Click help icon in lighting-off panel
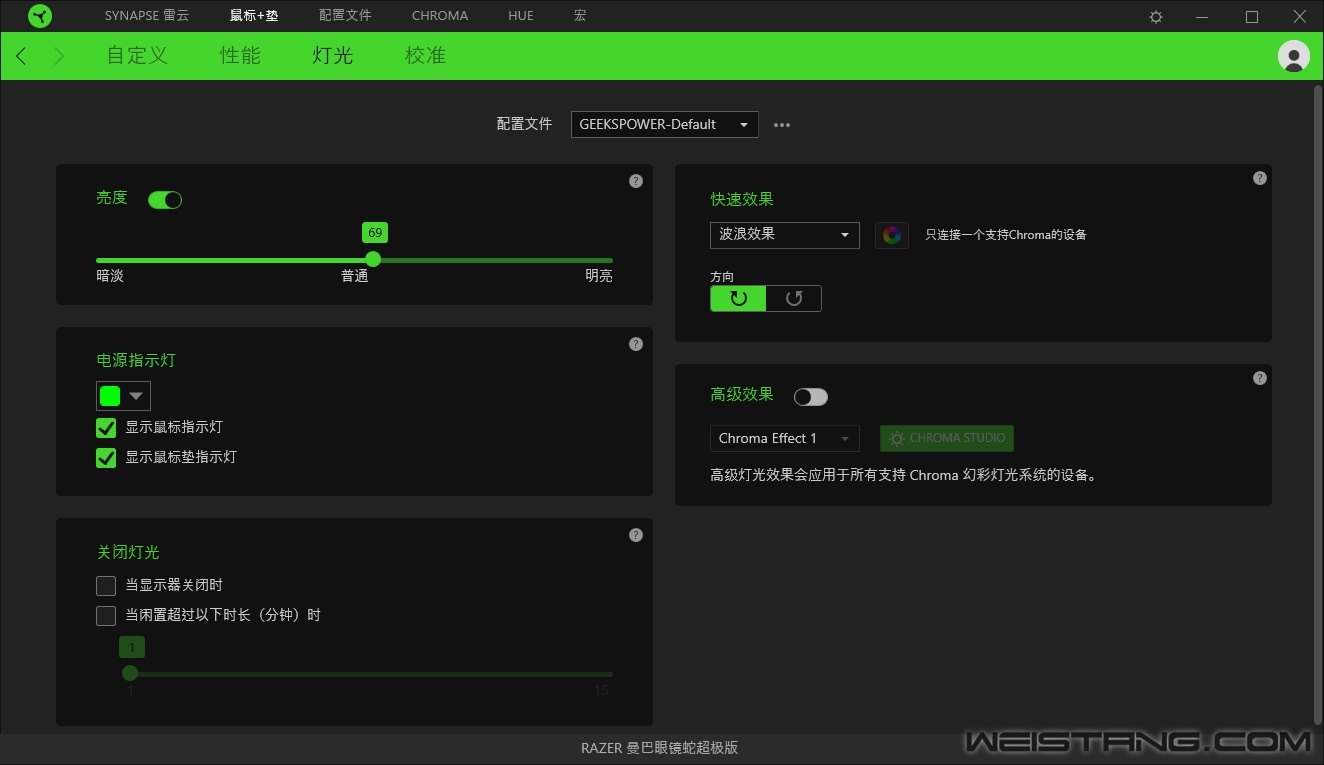The image size is (1324, 765). 636,535
